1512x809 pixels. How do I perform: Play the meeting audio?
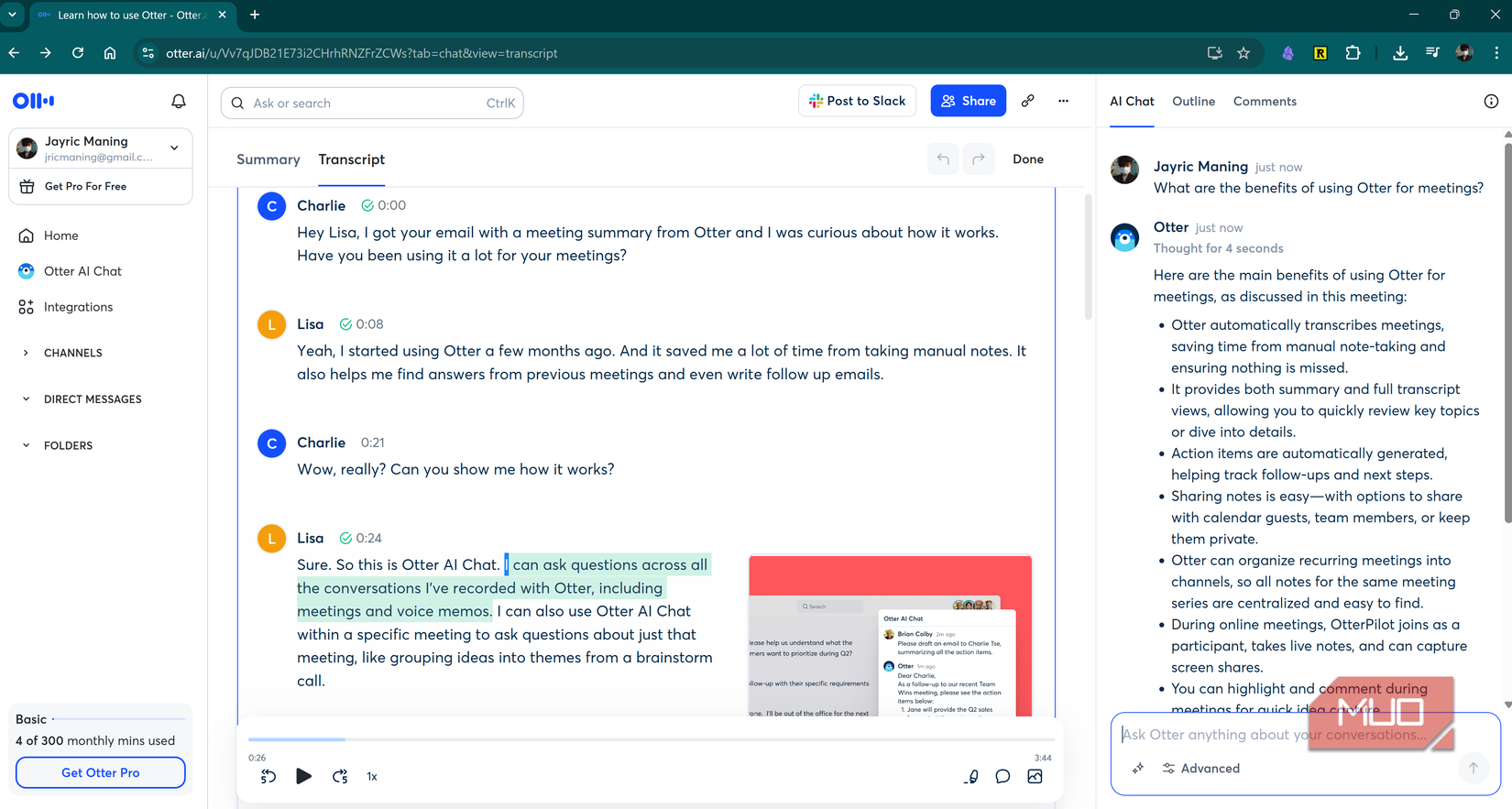(303, 776)
